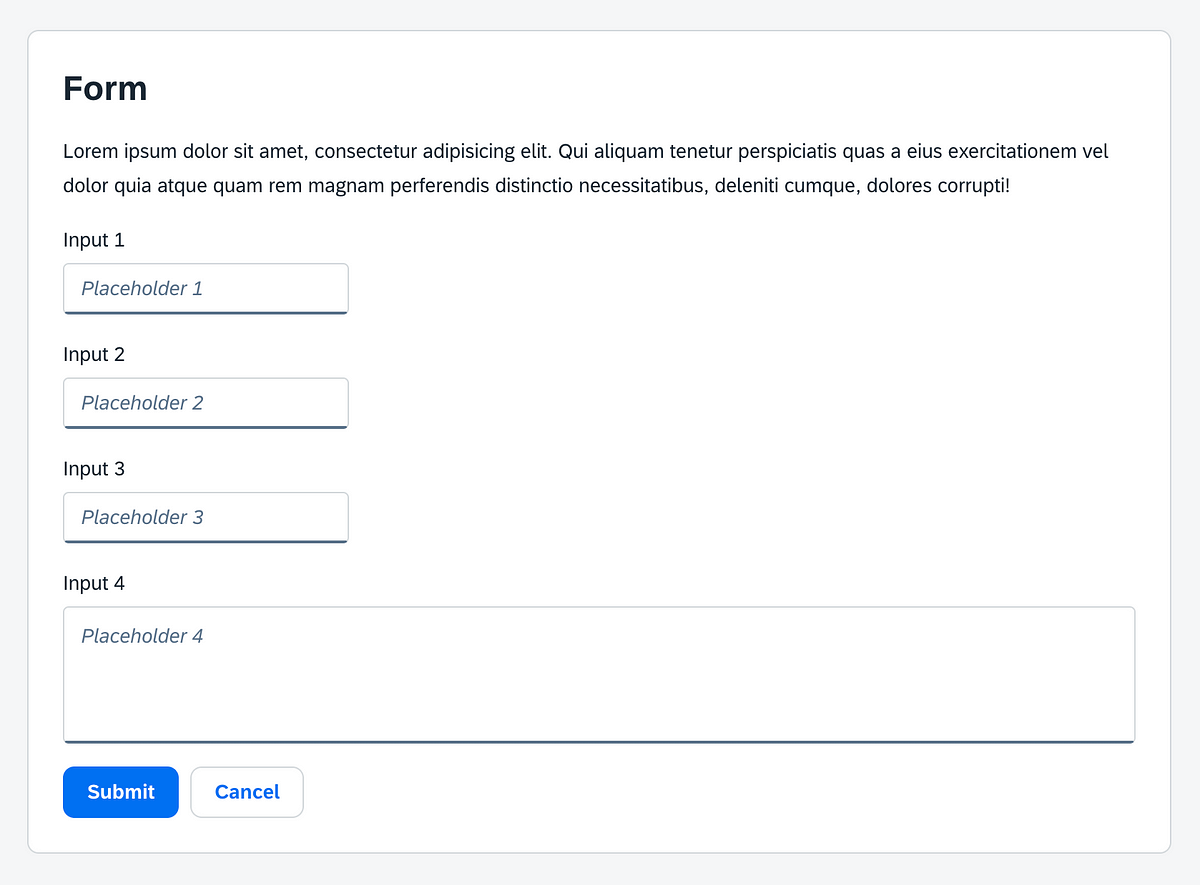Click the "Input 3" label

94,469
